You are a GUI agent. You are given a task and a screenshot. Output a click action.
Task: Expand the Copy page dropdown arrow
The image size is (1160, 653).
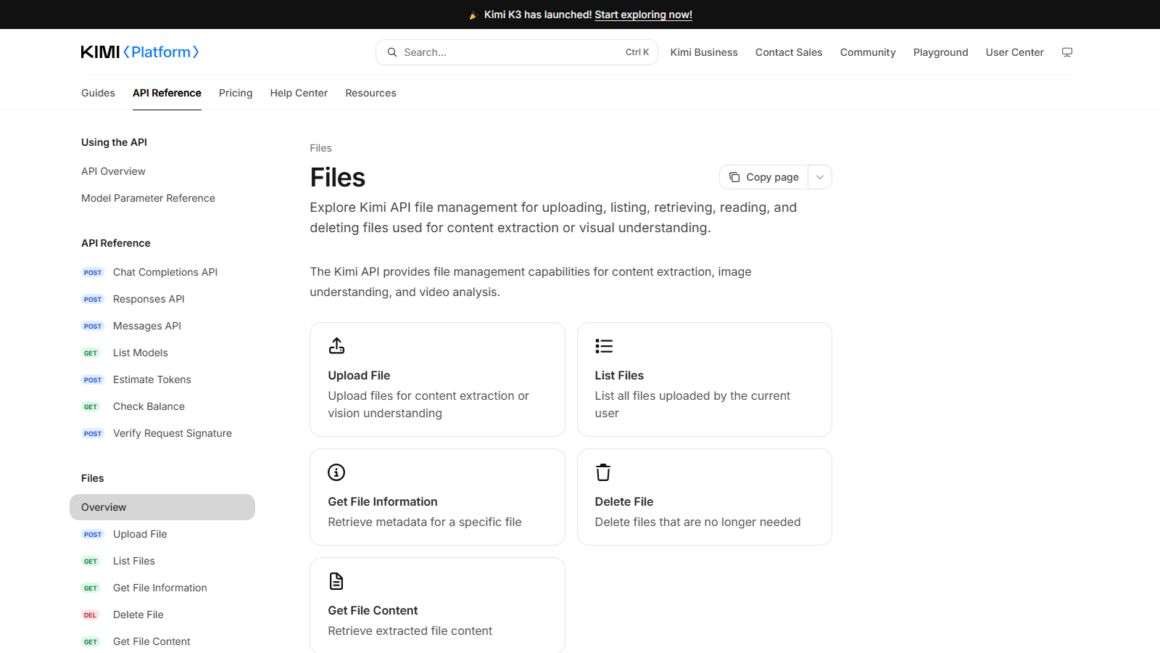[820, 177]
